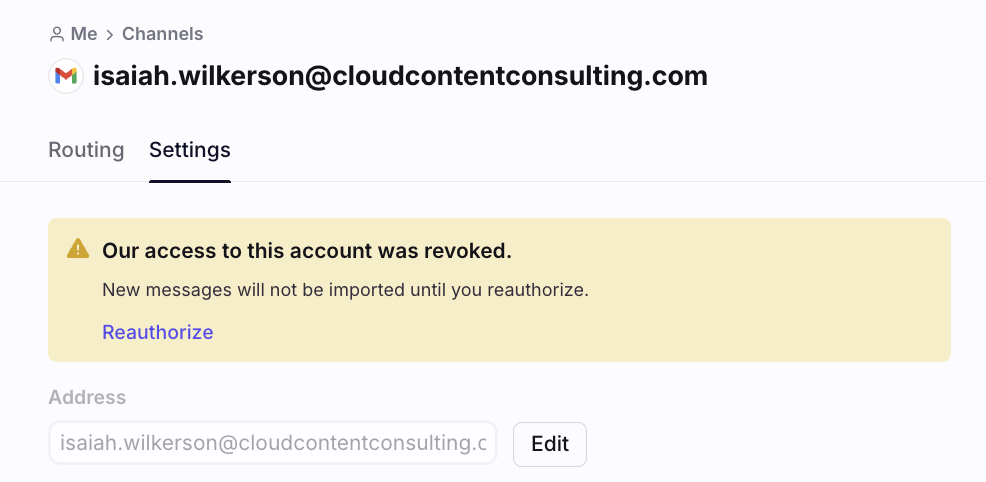Click the person icon in the breadcrumb
986x482 pixels.
(57, 34)
